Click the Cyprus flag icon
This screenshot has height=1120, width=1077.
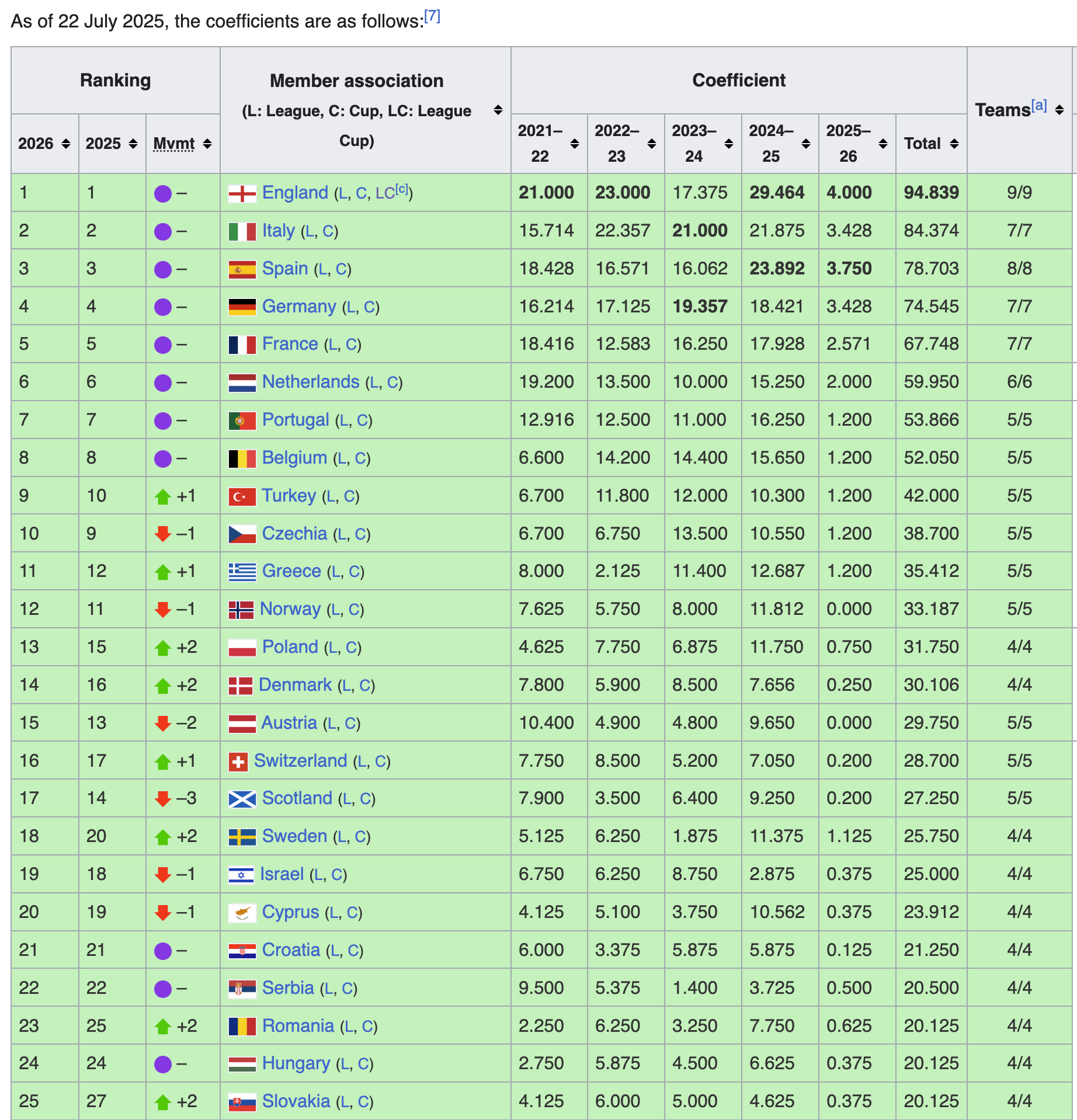click(x=242, y=913)
